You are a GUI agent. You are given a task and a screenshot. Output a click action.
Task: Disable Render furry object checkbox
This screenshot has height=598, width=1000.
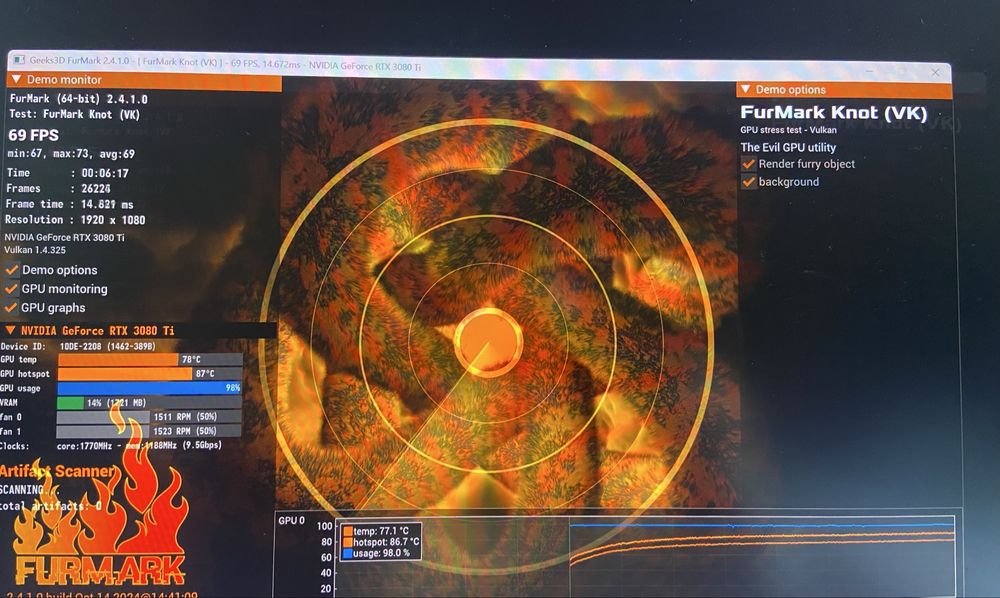point(749,164)
